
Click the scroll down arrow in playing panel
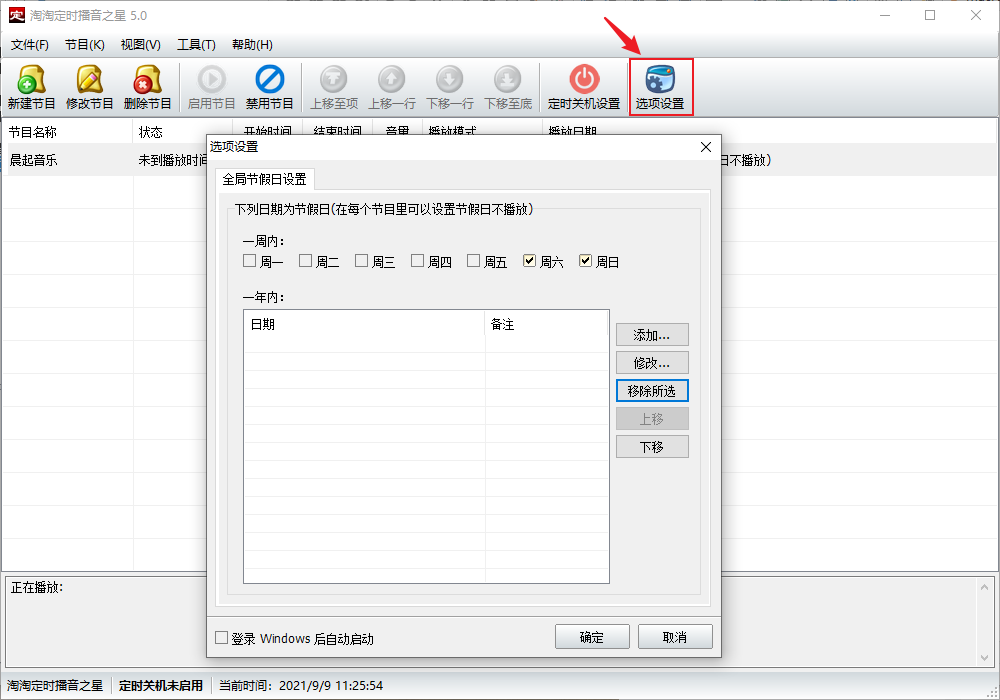coord(985,657)
